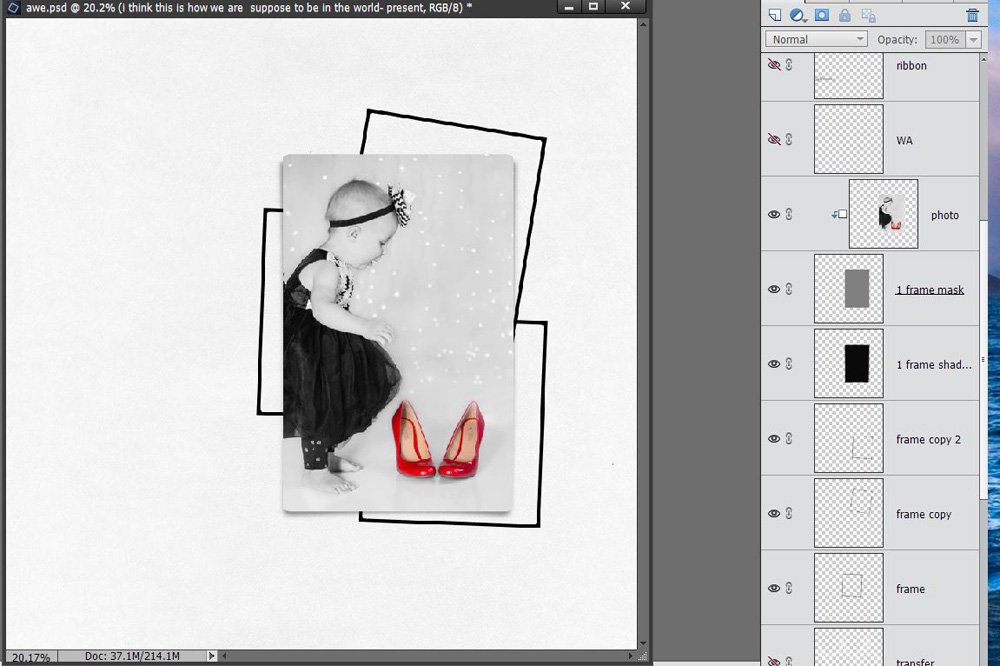Show the hidden ribbon layer
Screen dimensions: 1000x666
pos(774,64)
